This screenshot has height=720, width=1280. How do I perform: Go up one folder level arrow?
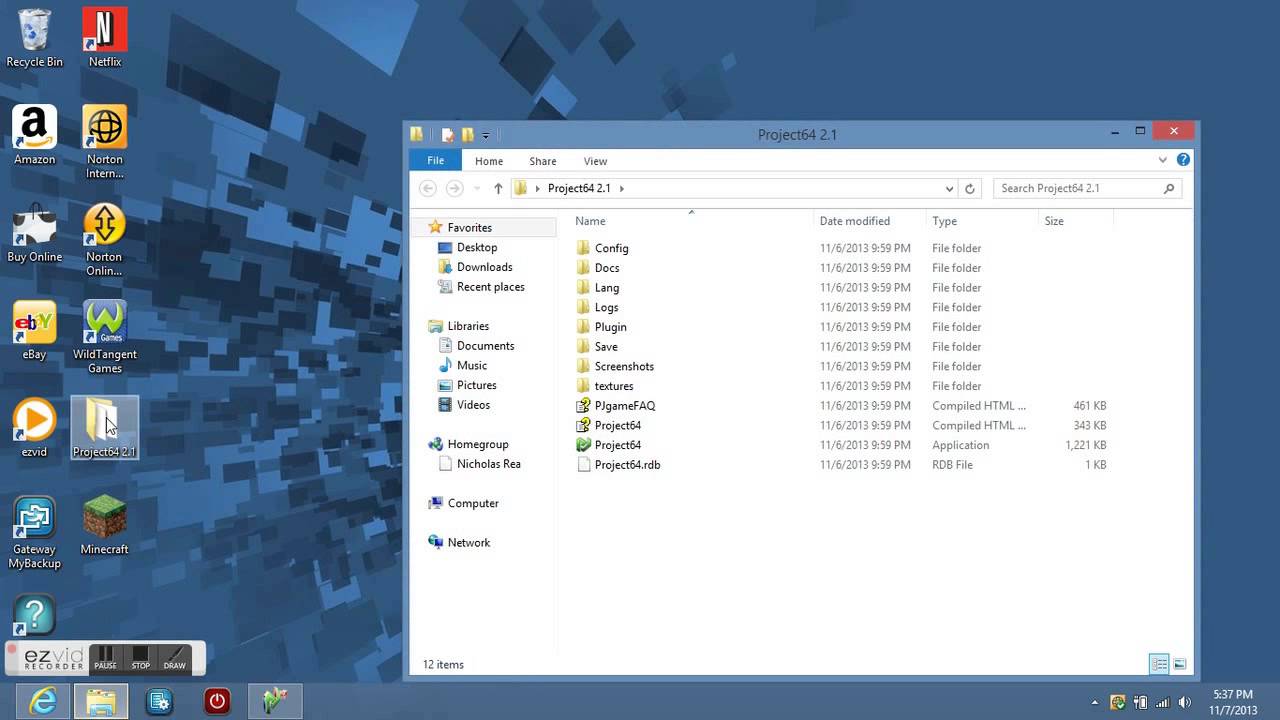coord(498,188)
